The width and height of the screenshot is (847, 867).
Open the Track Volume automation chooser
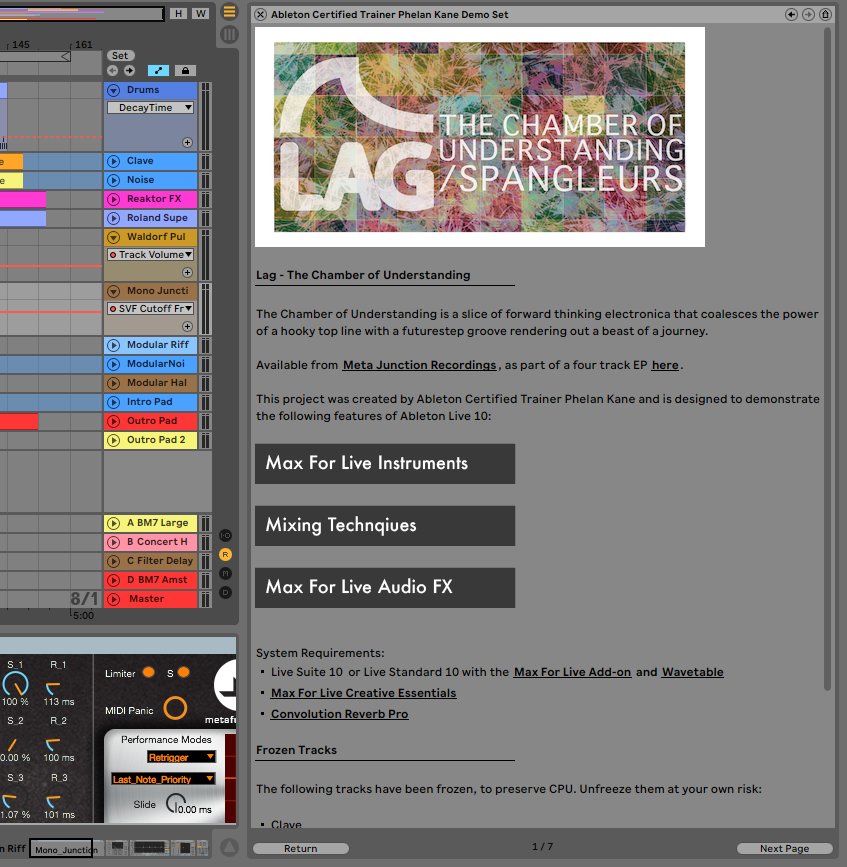pos(150,254)
